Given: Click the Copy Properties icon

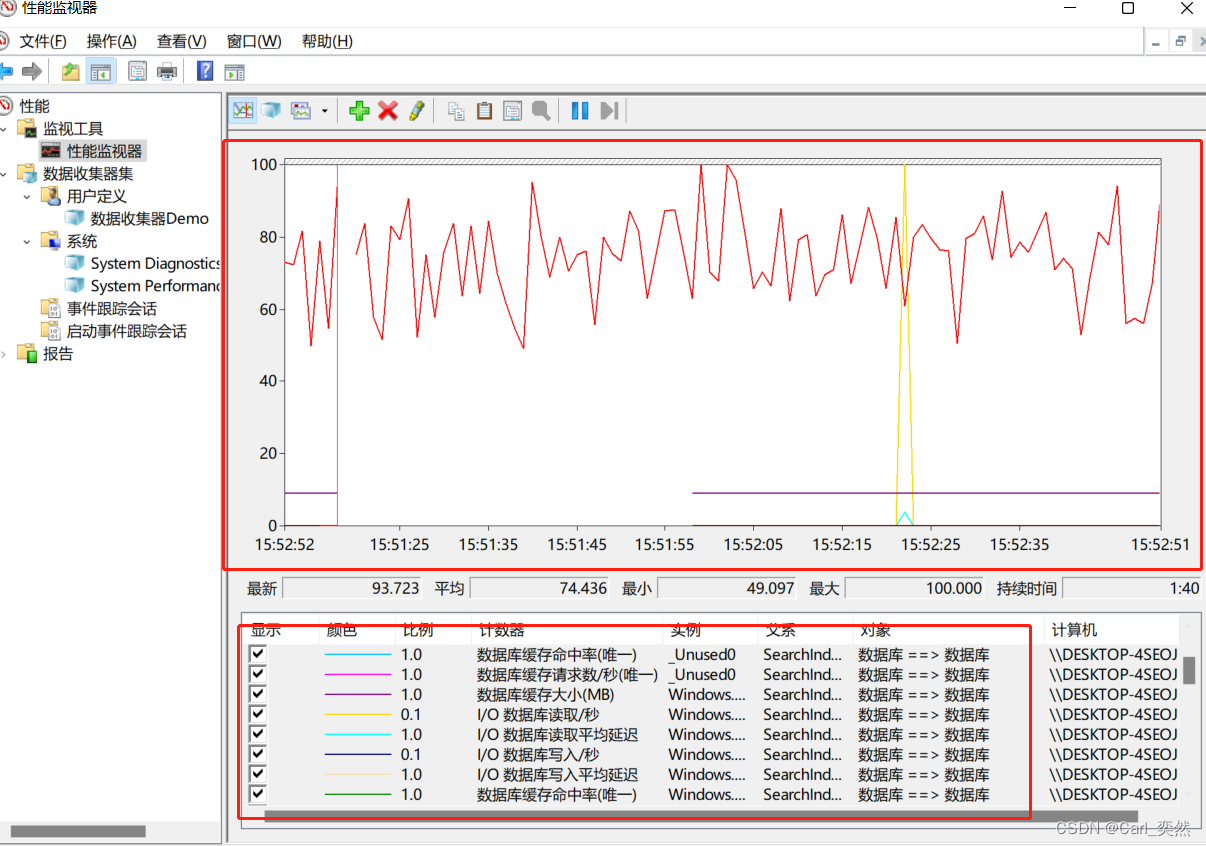Looking at the screenshot, I should [456, 111].
